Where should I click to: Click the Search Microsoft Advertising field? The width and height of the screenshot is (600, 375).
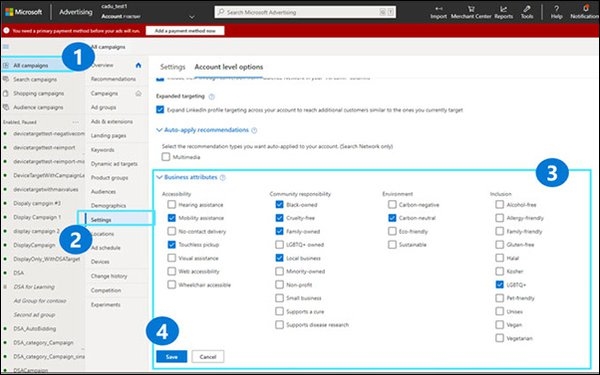(305, 12)
